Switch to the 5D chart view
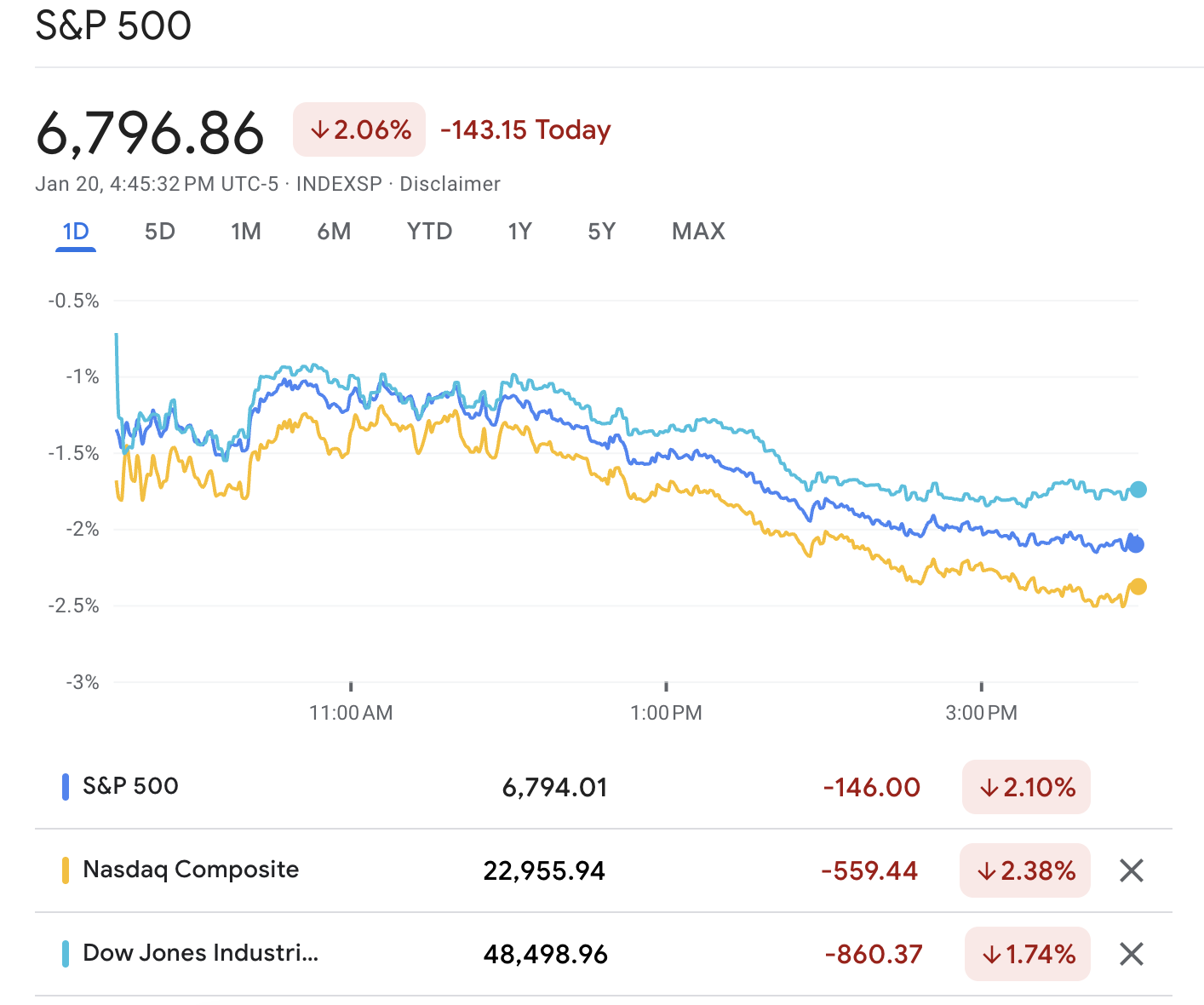This screenshot has width=1204, height=1005. click(x=158, y=231)
